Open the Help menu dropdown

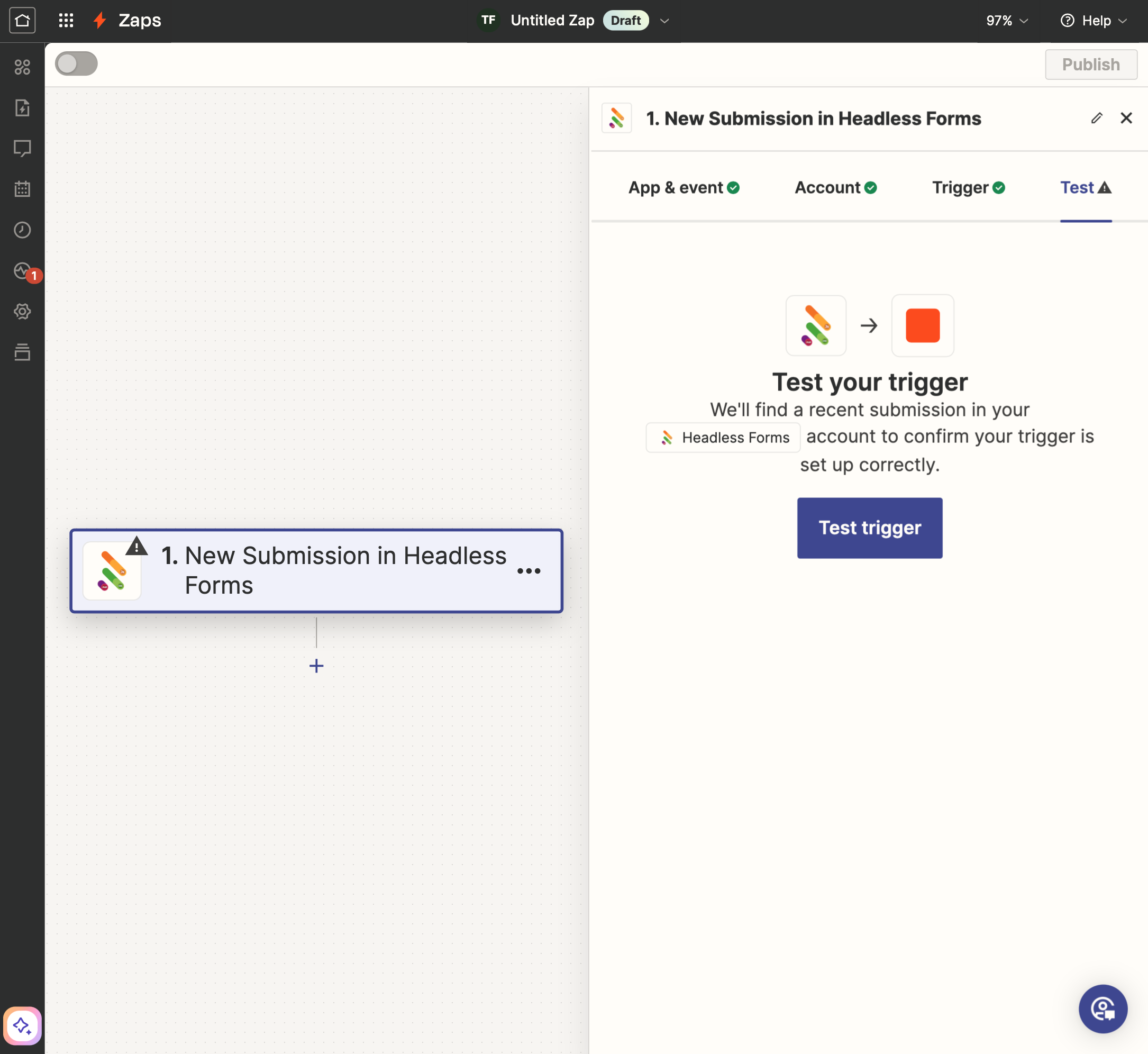(x=1094, y=21)
